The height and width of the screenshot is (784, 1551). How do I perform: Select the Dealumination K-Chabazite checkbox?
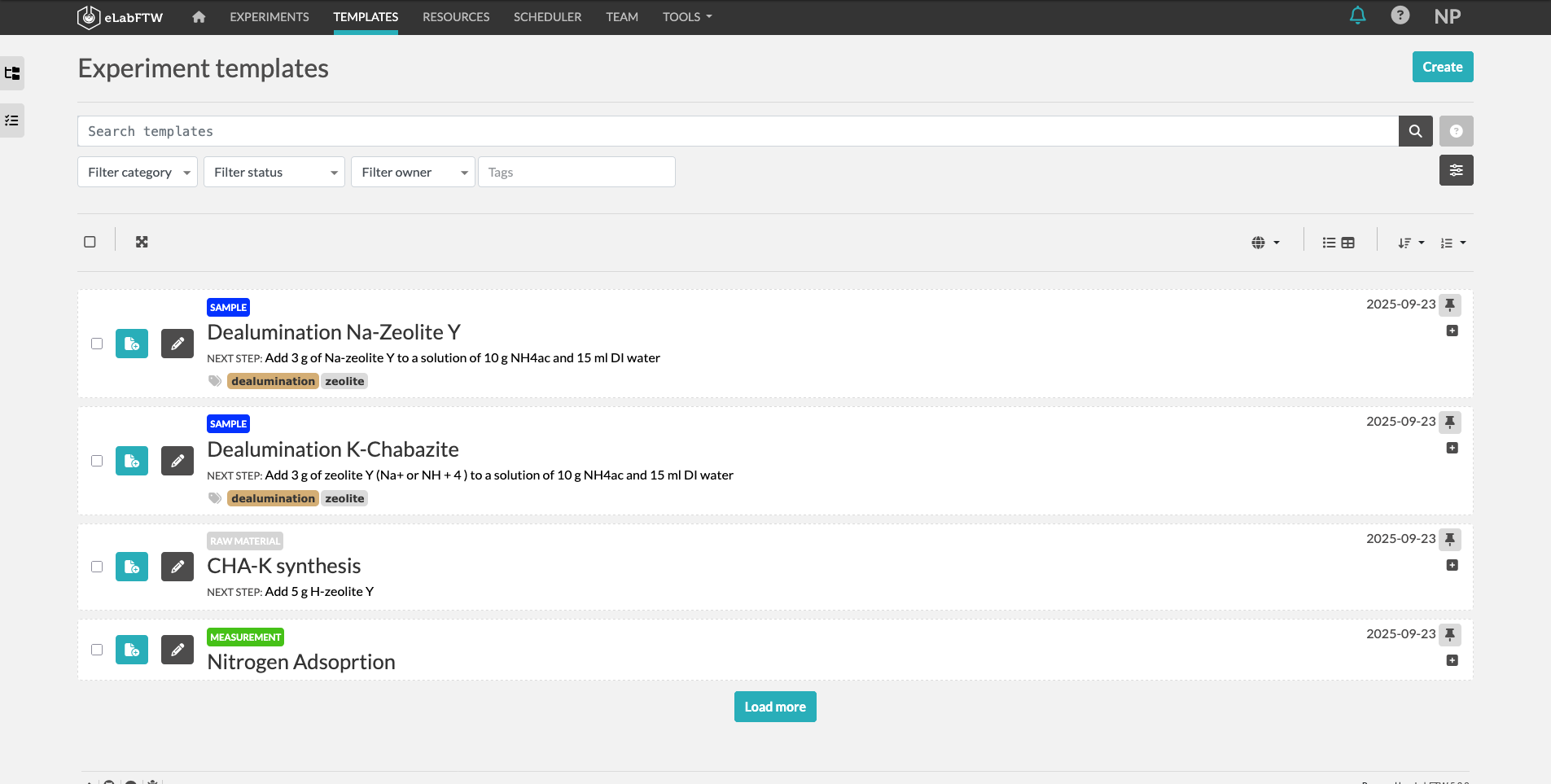[96, 460]
